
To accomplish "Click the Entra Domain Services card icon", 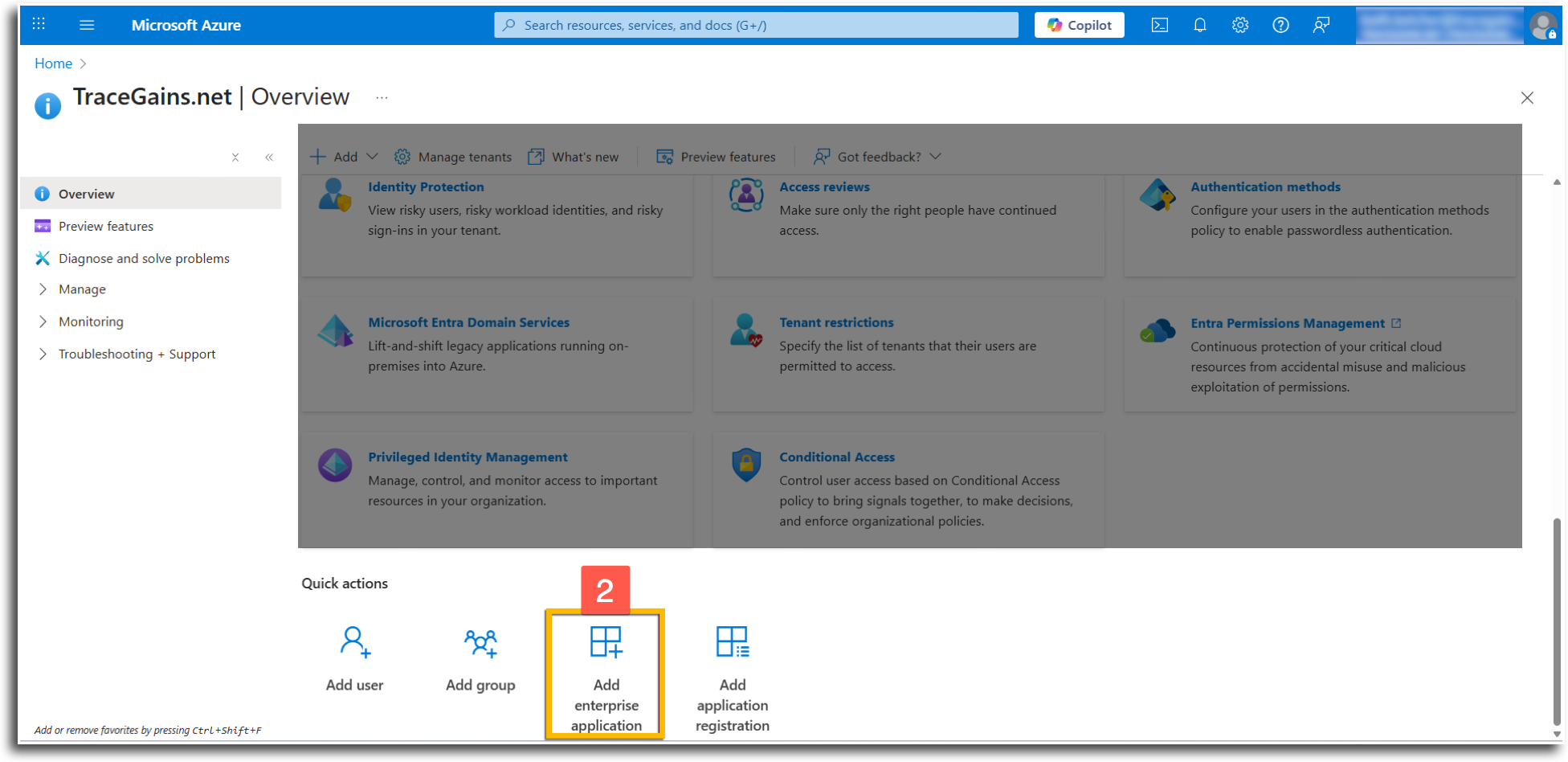I will click(x=334, y=330).
